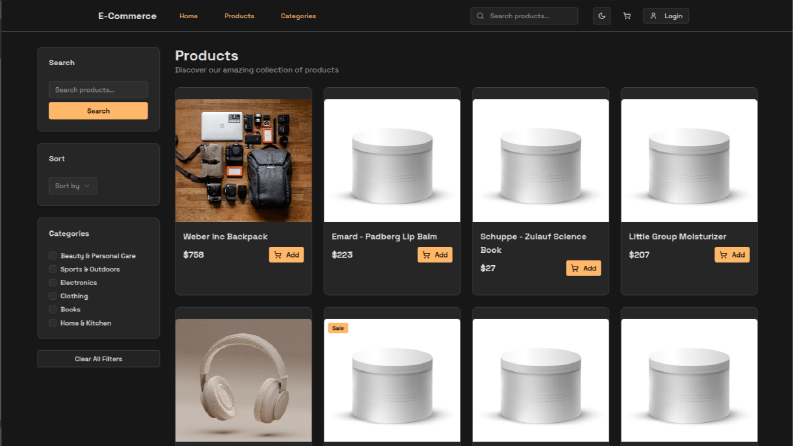This screenshot has width=793, height=446.
Task: Click the magnifier icon in header search
Action: click(x=480, y=16)
